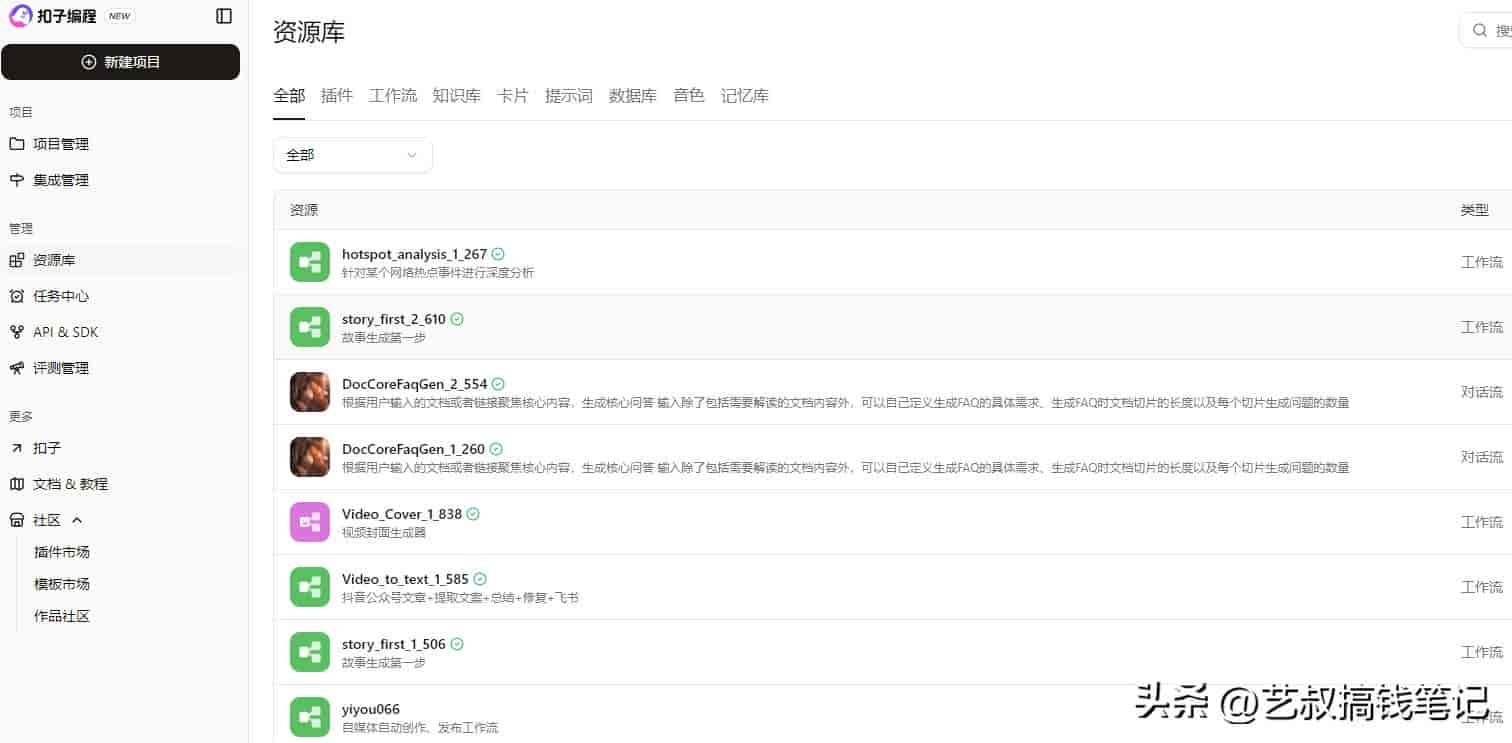1512x743 pixels.
Task: Click the 新建项目 button
Action: (120, 62)
